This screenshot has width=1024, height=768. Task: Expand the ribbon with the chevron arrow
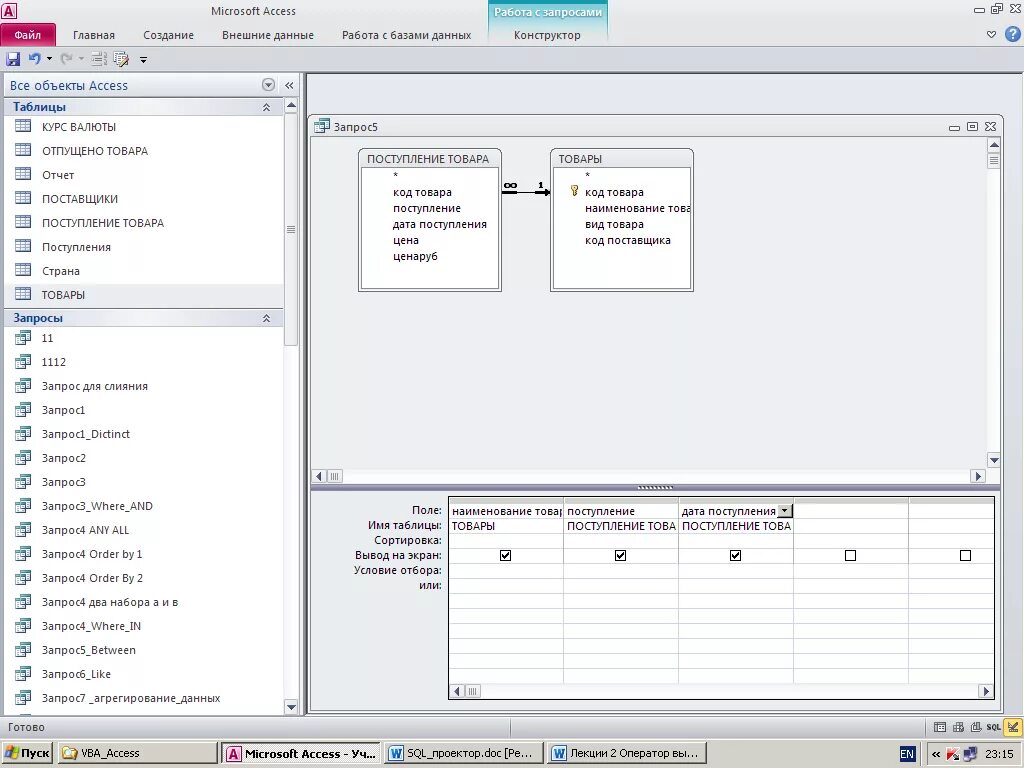pos(991,35)
